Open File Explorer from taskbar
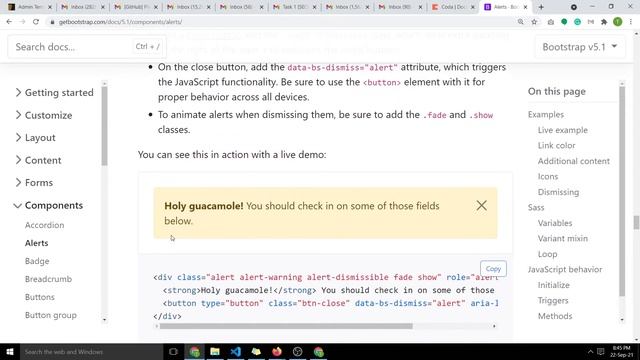Viewport: 640px width, 360px height. click(215, 351)
